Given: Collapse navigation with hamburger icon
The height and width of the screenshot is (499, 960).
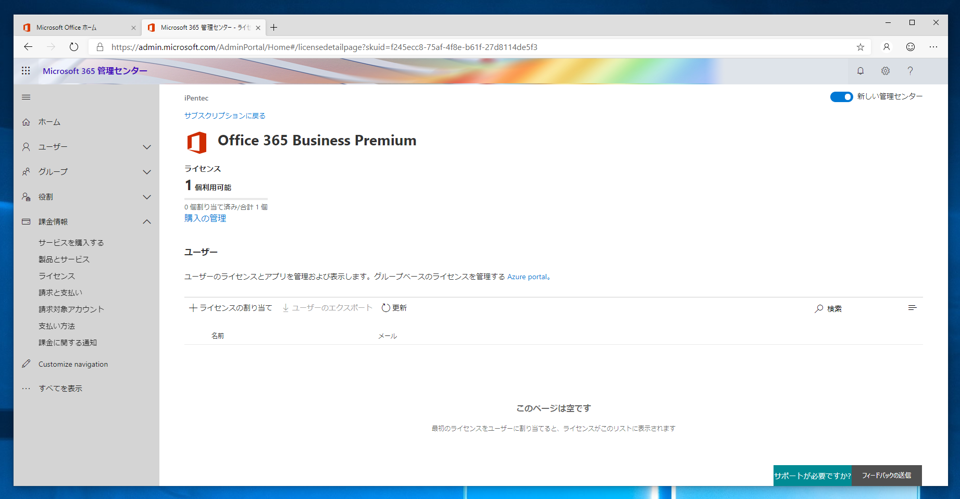Looking at the screenshot, I should pyautogui.click(x=26, y=97).
